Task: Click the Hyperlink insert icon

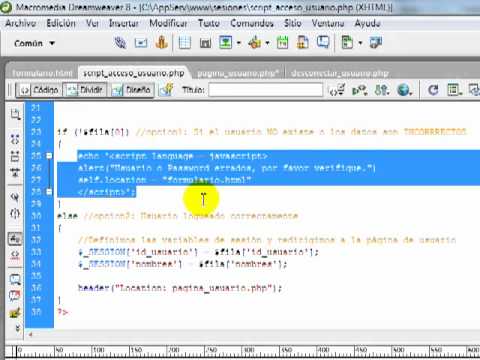Action: (120, 43)
